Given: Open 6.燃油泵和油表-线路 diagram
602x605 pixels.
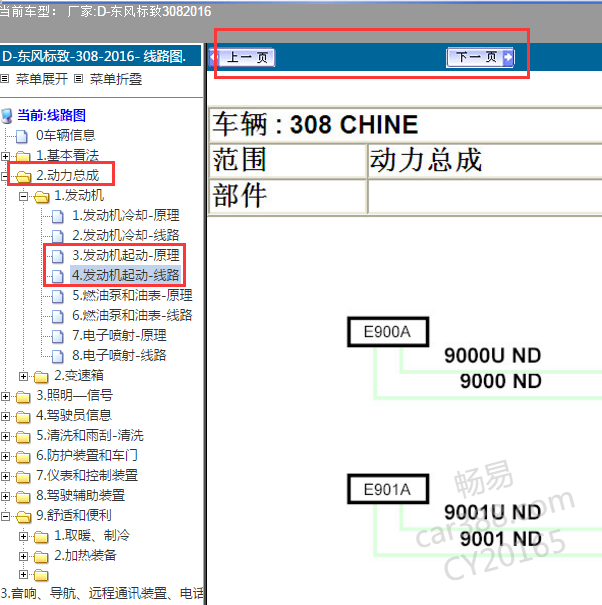Looking at the screenshot, I should (132, 315).
